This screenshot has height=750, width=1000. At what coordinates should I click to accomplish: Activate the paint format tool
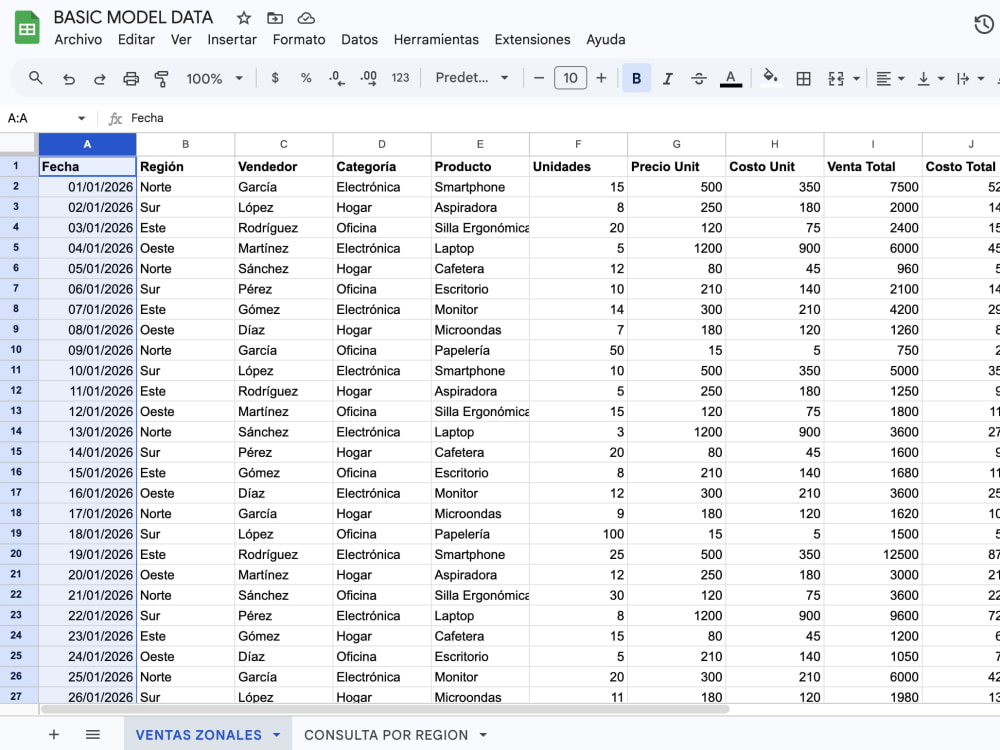(161, 78)
